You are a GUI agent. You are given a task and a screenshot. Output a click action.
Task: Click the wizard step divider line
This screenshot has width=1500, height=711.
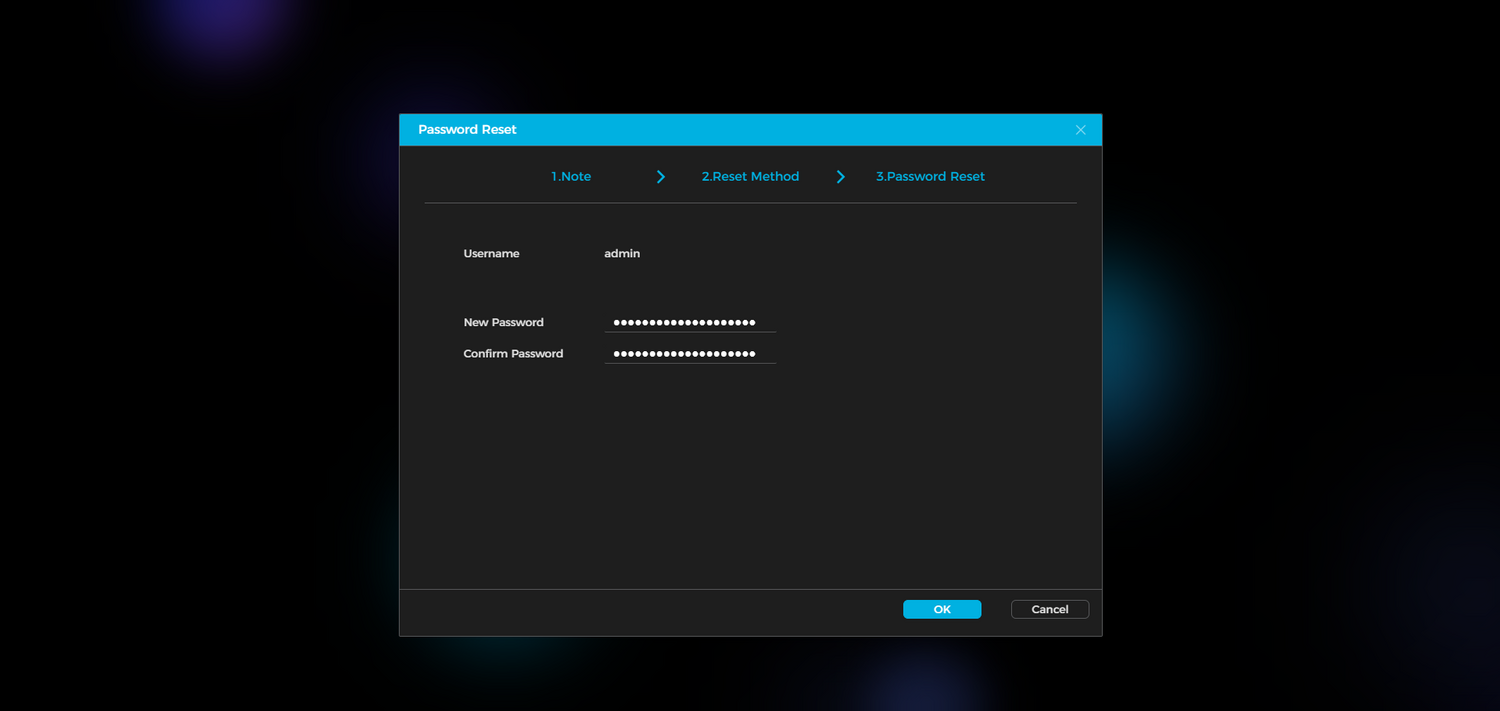tap(750, 203)
